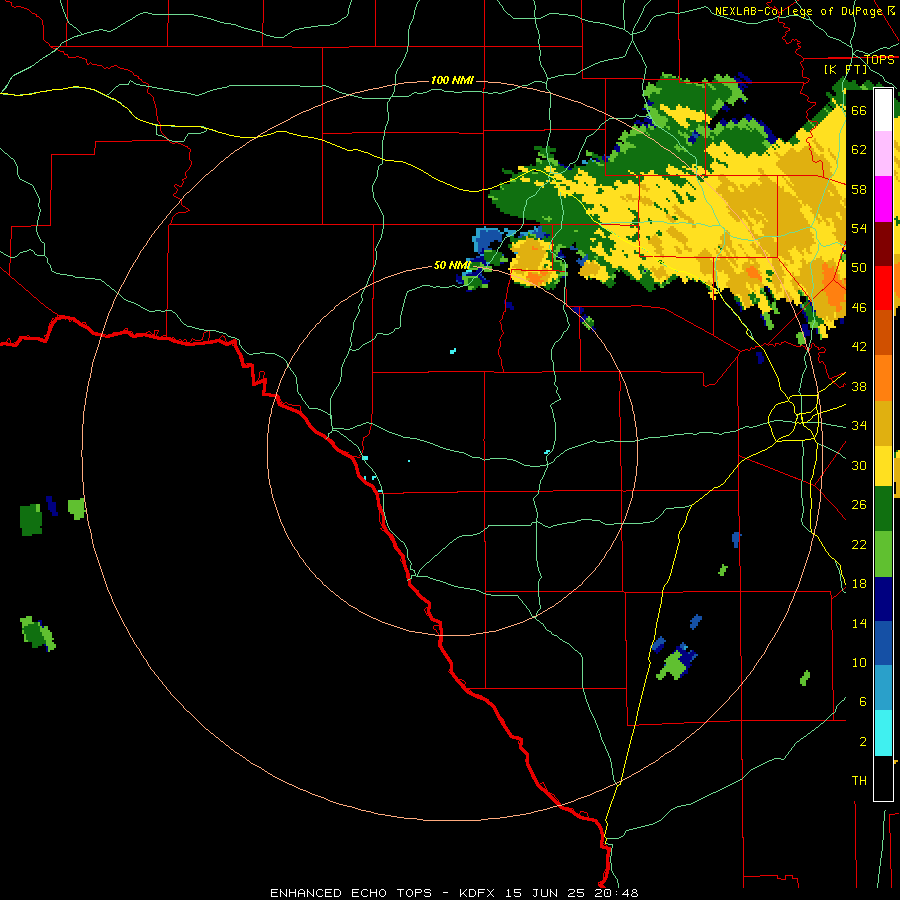Click the light pink legend swatch
This screenshot has width=900, height=900.
883,154
